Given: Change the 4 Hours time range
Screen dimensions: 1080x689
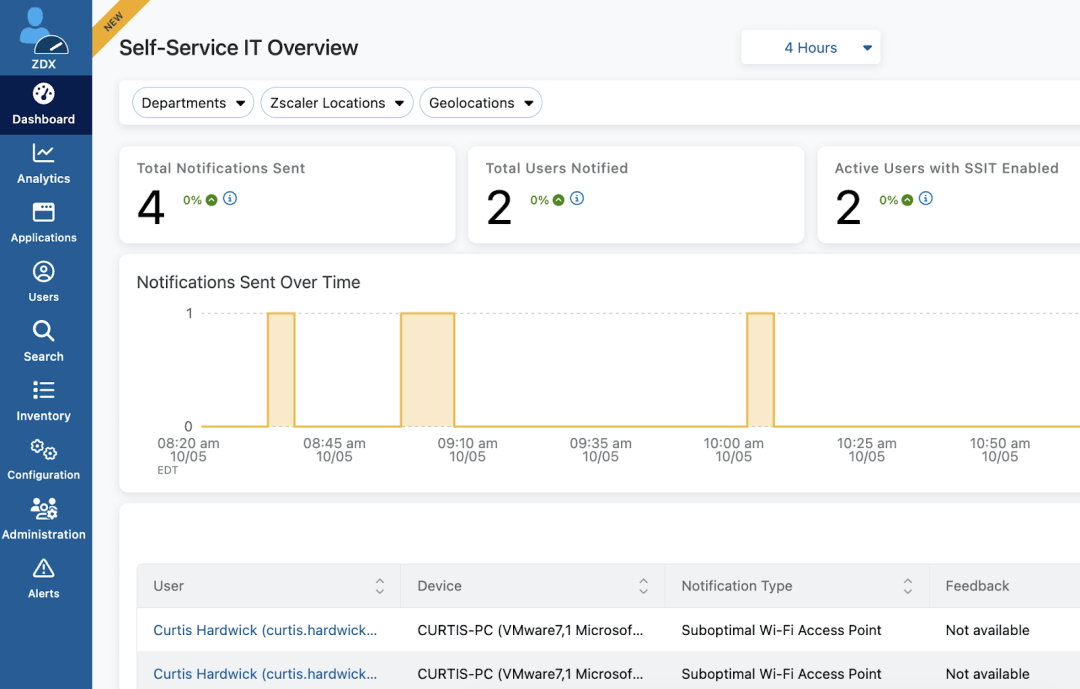Looking at the screenshot, I should tap(811, 48).
